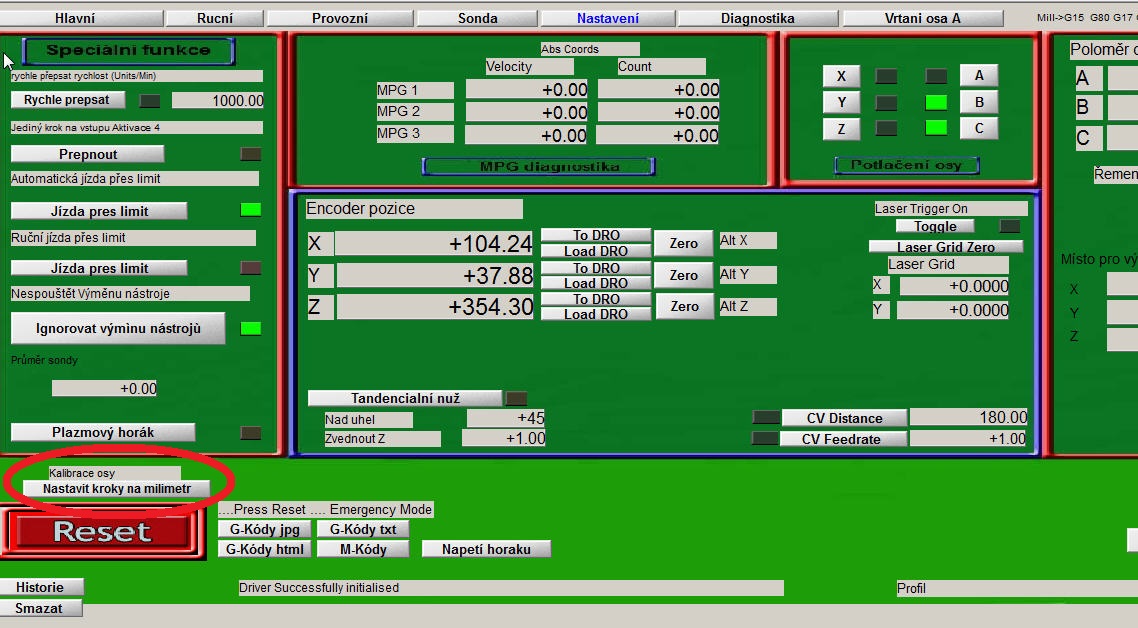Toggle Tandencialní nuž mode
1138x628 pixels.
click(405, 398)
